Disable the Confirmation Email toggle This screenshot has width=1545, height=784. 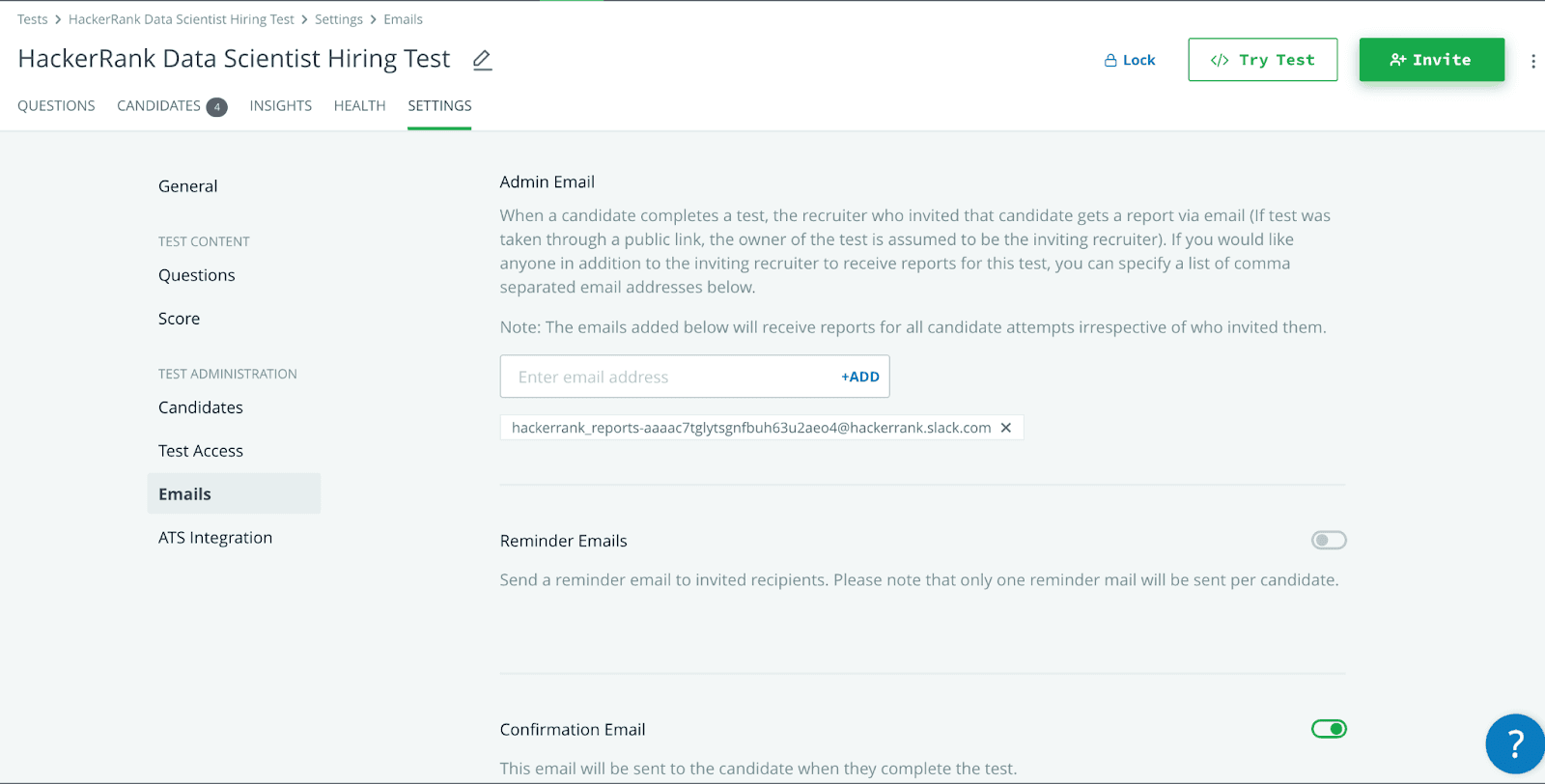click(x=1329, y=729)
